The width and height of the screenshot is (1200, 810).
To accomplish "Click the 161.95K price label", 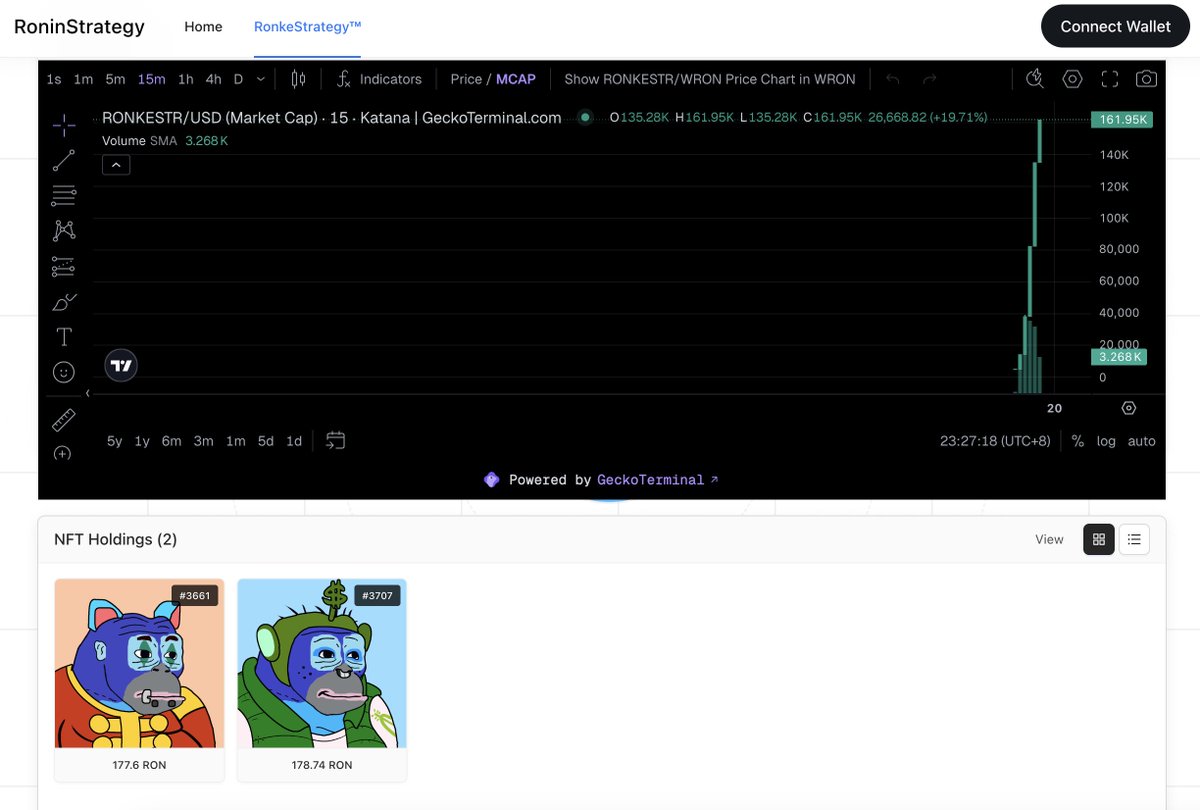I will pos(1122,120).
